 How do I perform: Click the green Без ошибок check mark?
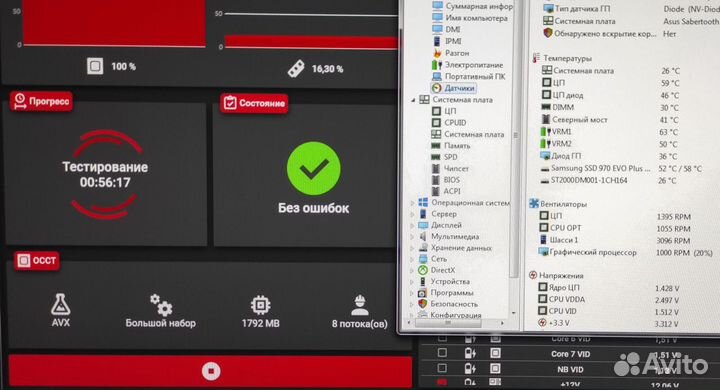314,169
